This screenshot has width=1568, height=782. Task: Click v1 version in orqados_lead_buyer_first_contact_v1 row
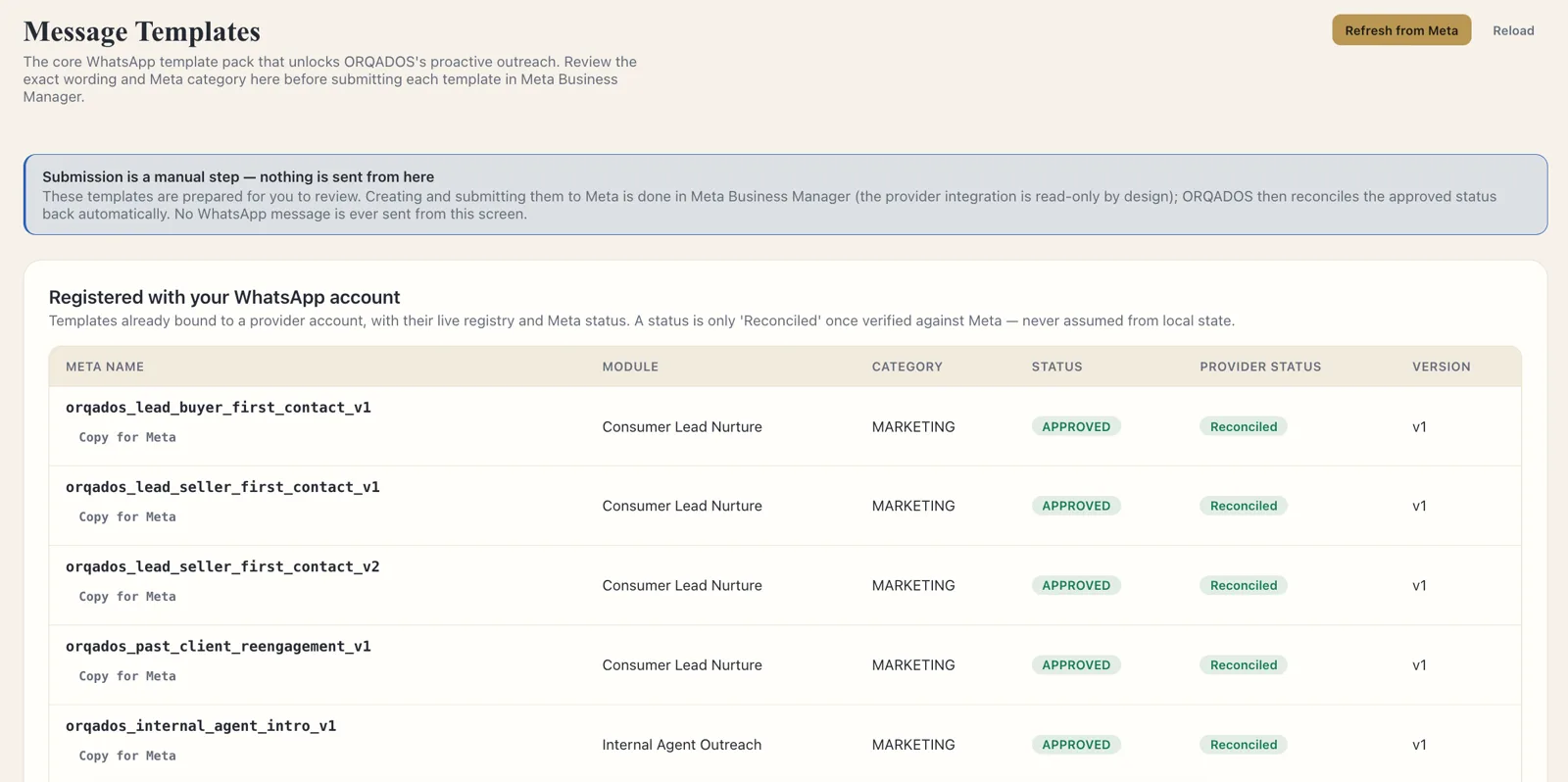[1419, 426]
